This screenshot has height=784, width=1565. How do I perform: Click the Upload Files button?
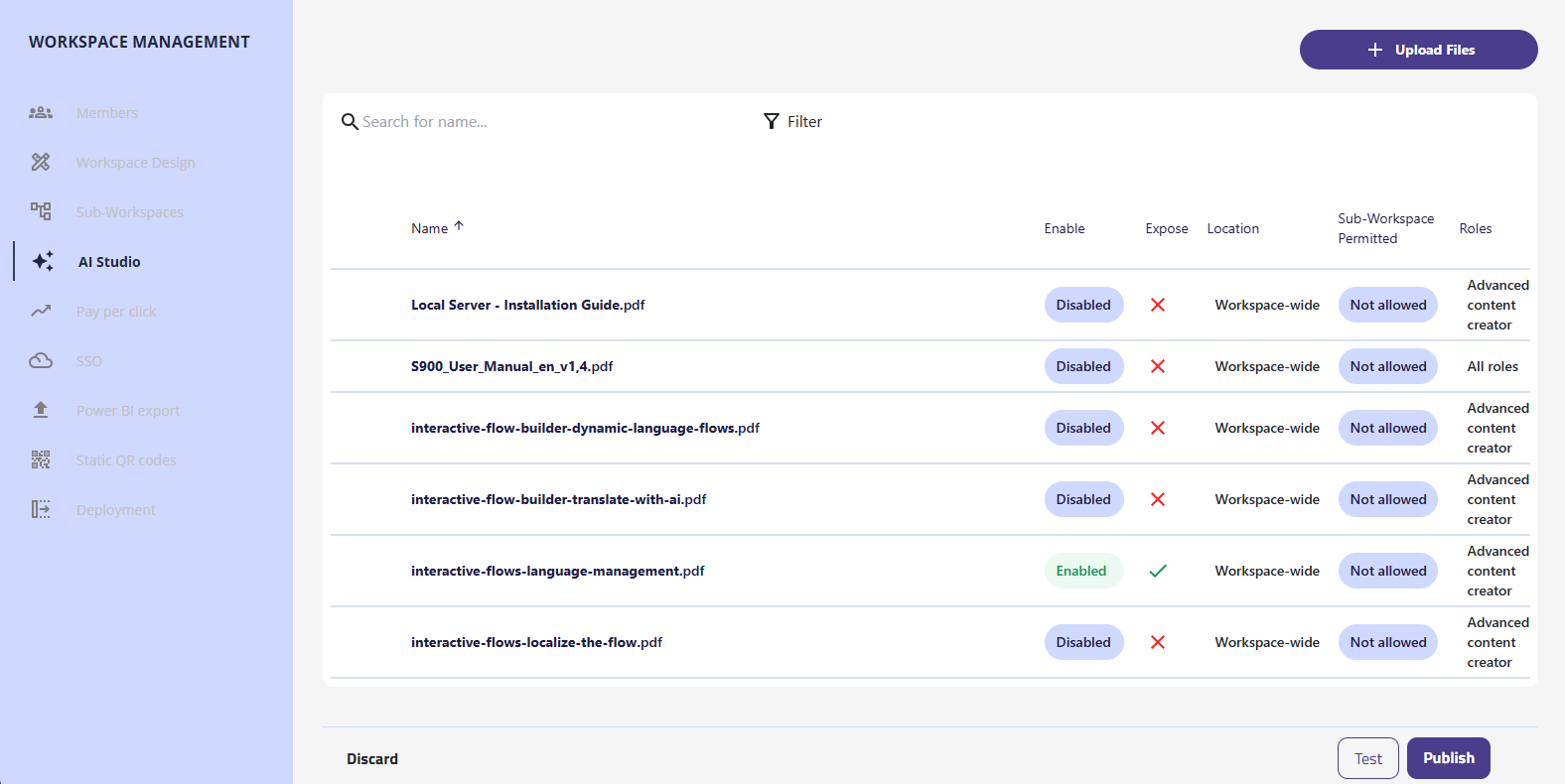pyautogui.click(x=1418, y=50)
